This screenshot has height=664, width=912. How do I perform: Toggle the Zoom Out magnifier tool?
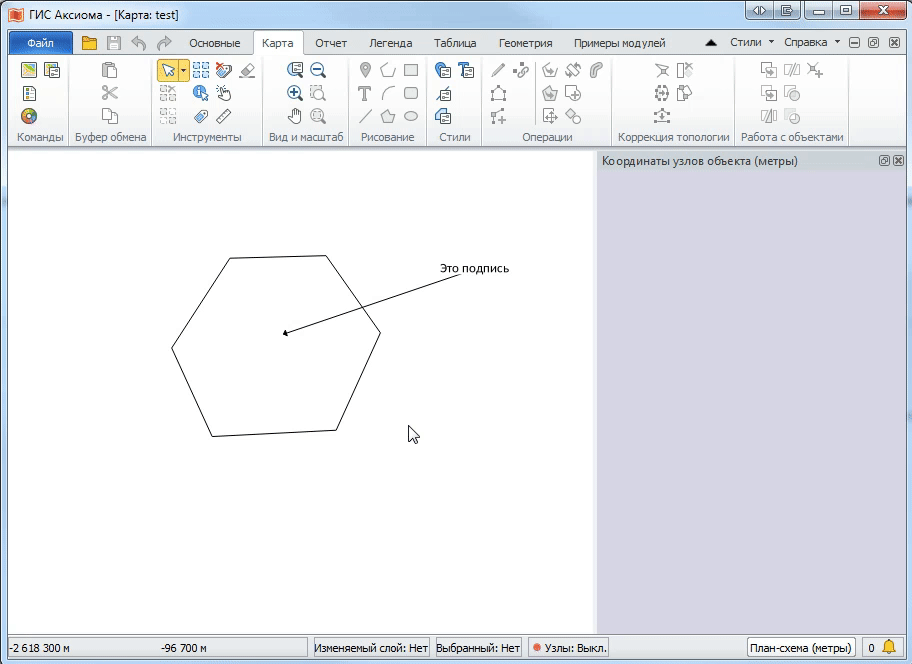pyautogui.click(x=318, y=70)
